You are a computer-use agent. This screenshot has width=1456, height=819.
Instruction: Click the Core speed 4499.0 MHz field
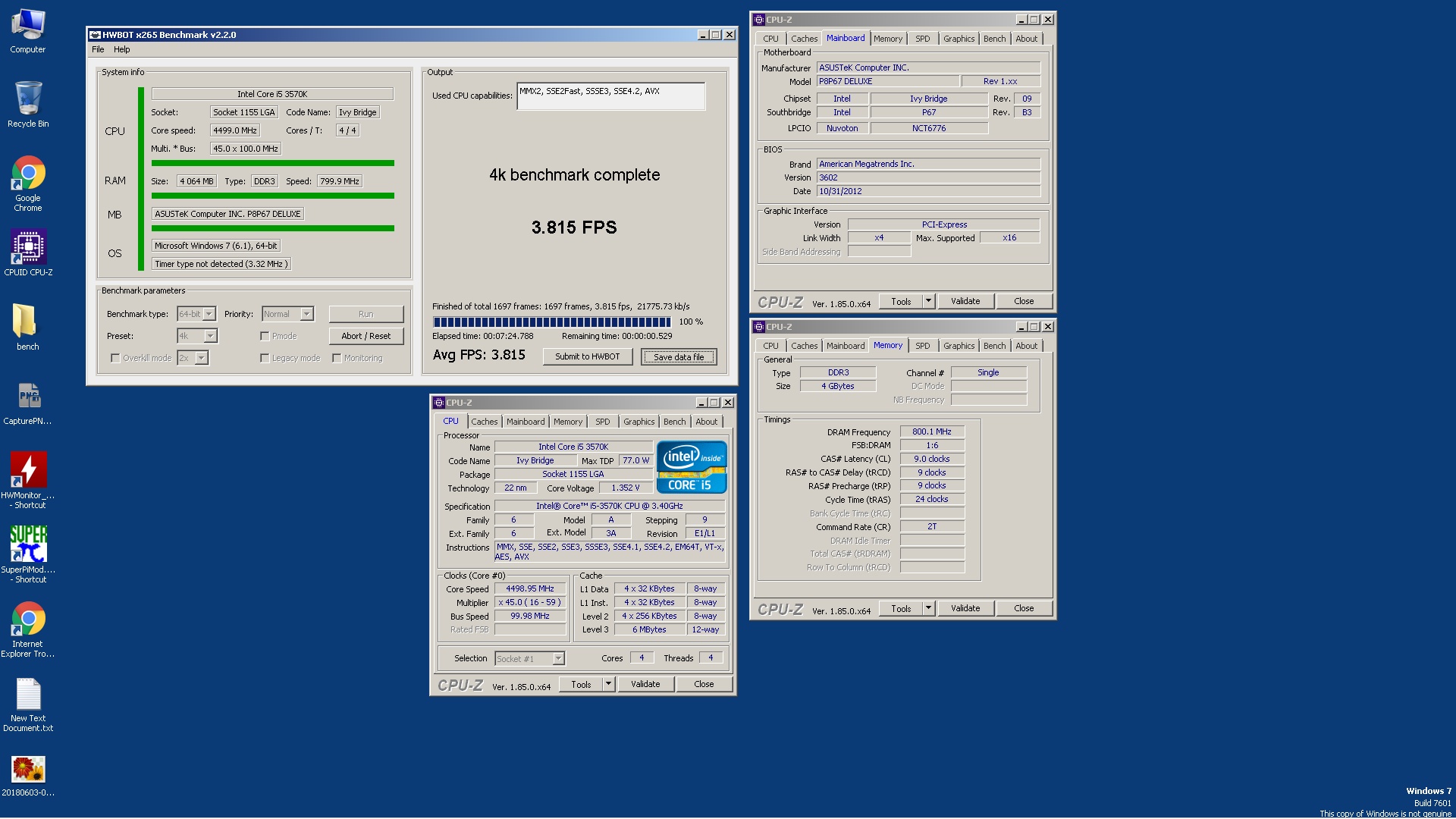234,130
